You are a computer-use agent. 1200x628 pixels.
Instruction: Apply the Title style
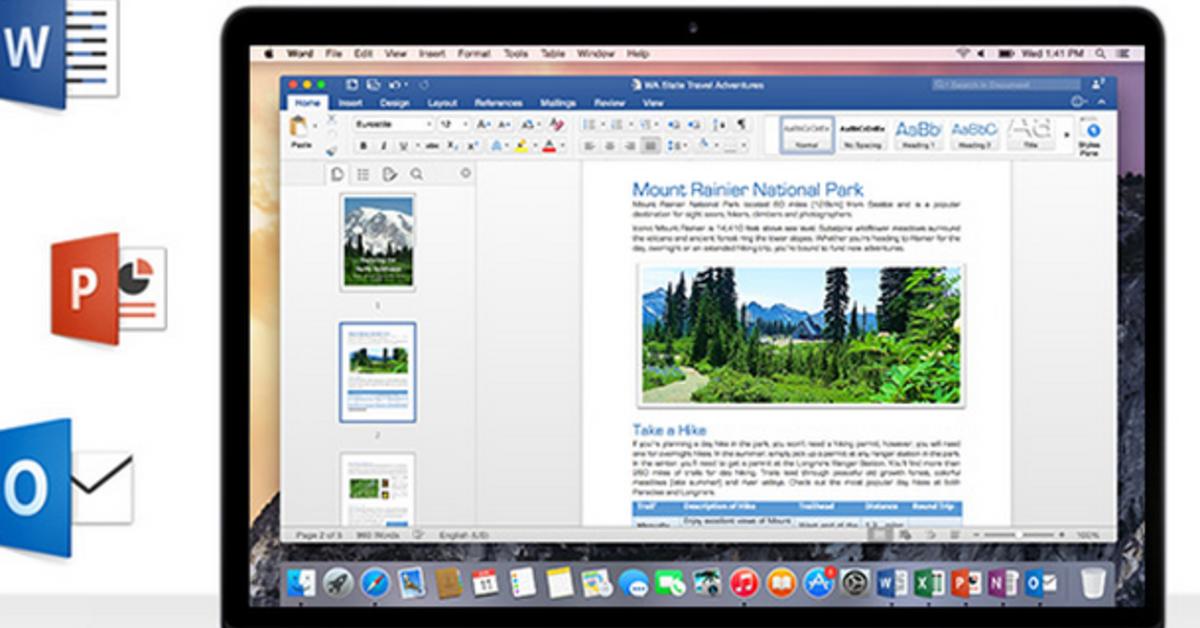click(x=1030, y=135)
